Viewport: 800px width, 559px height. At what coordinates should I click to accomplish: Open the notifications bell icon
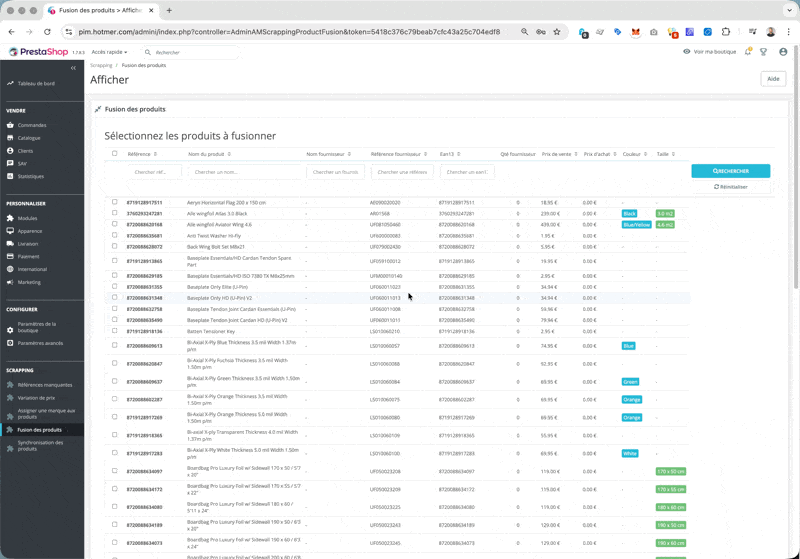[x=748, y=52]
